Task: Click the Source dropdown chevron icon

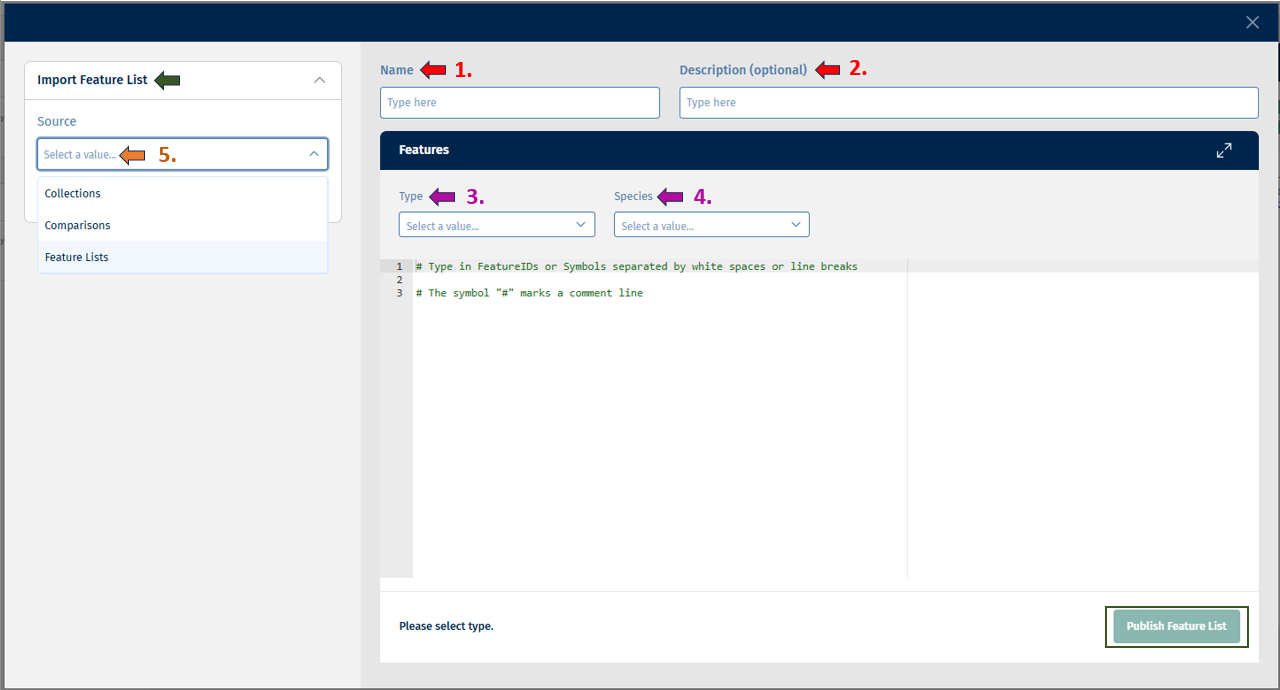Action: pos(315,154)
